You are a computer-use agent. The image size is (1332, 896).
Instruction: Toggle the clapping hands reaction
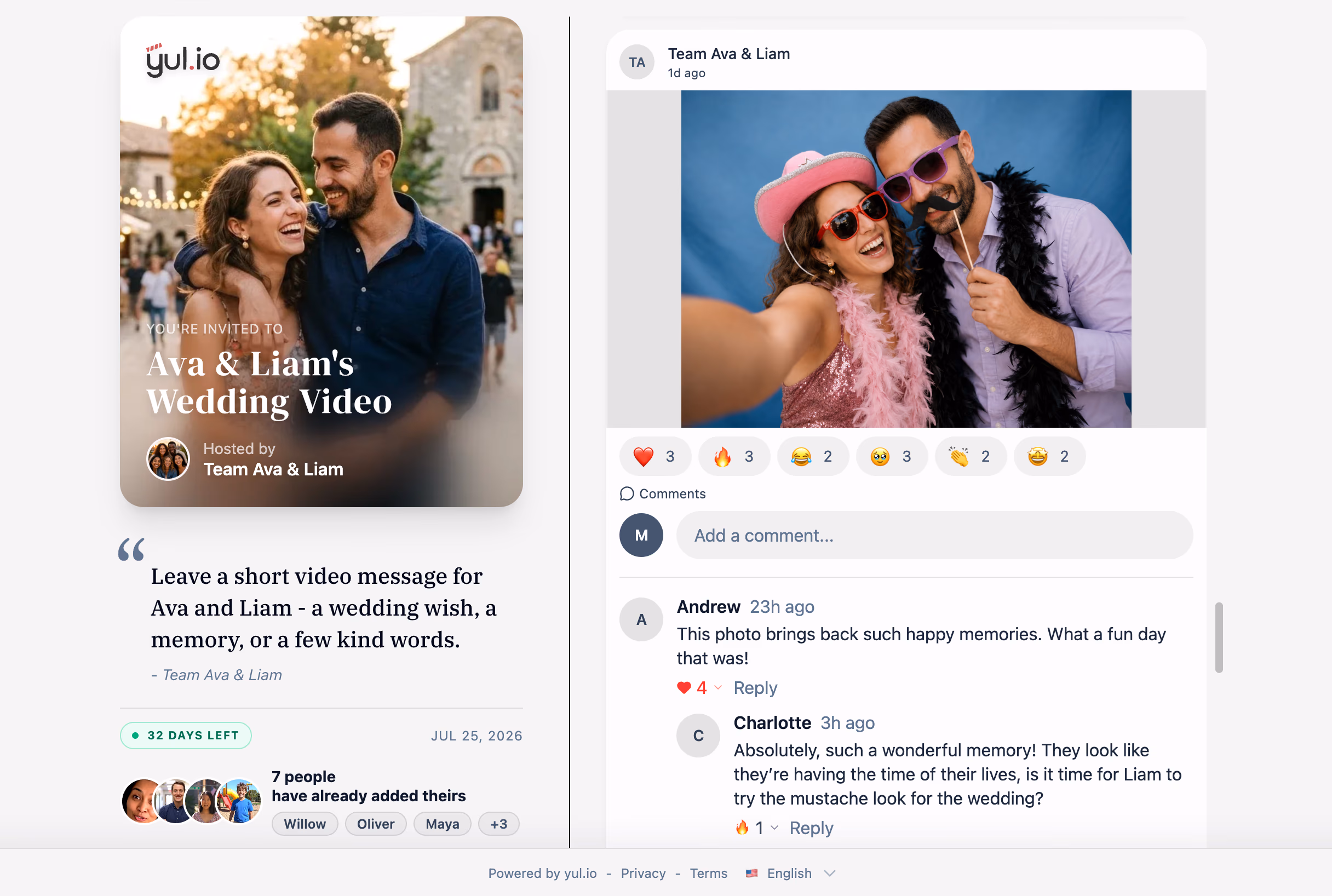(971, 457)
